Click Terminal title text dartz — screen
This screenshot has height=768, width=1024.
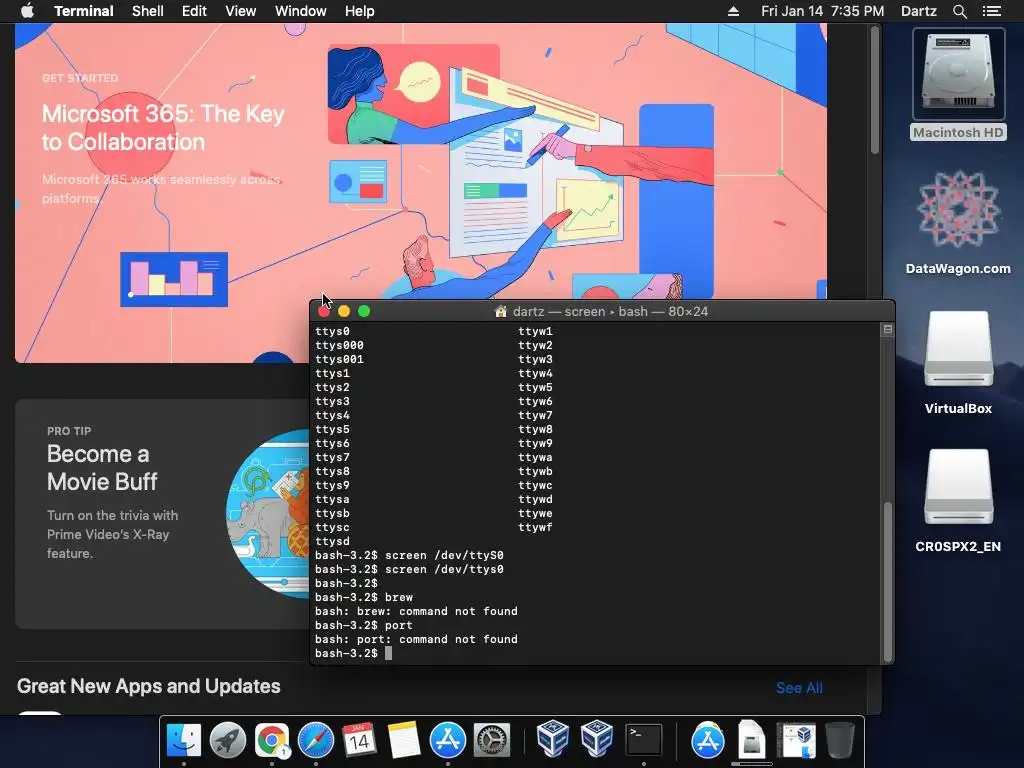coord(559,312)
